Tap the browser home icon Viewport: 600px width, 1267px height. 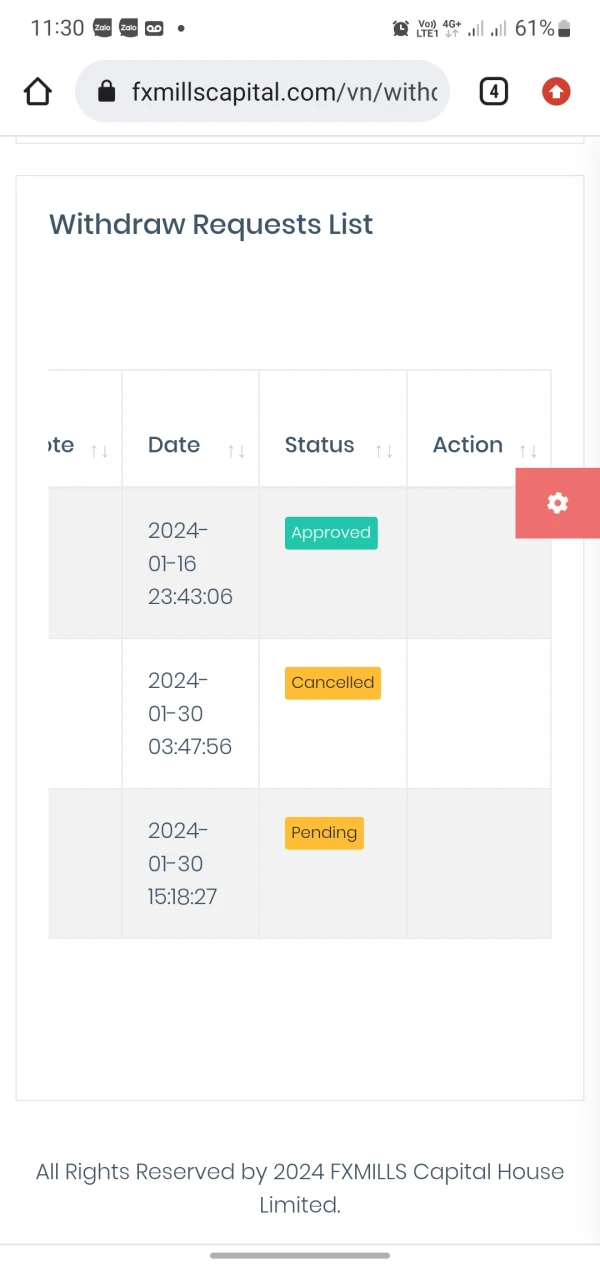tap(37, 92)
